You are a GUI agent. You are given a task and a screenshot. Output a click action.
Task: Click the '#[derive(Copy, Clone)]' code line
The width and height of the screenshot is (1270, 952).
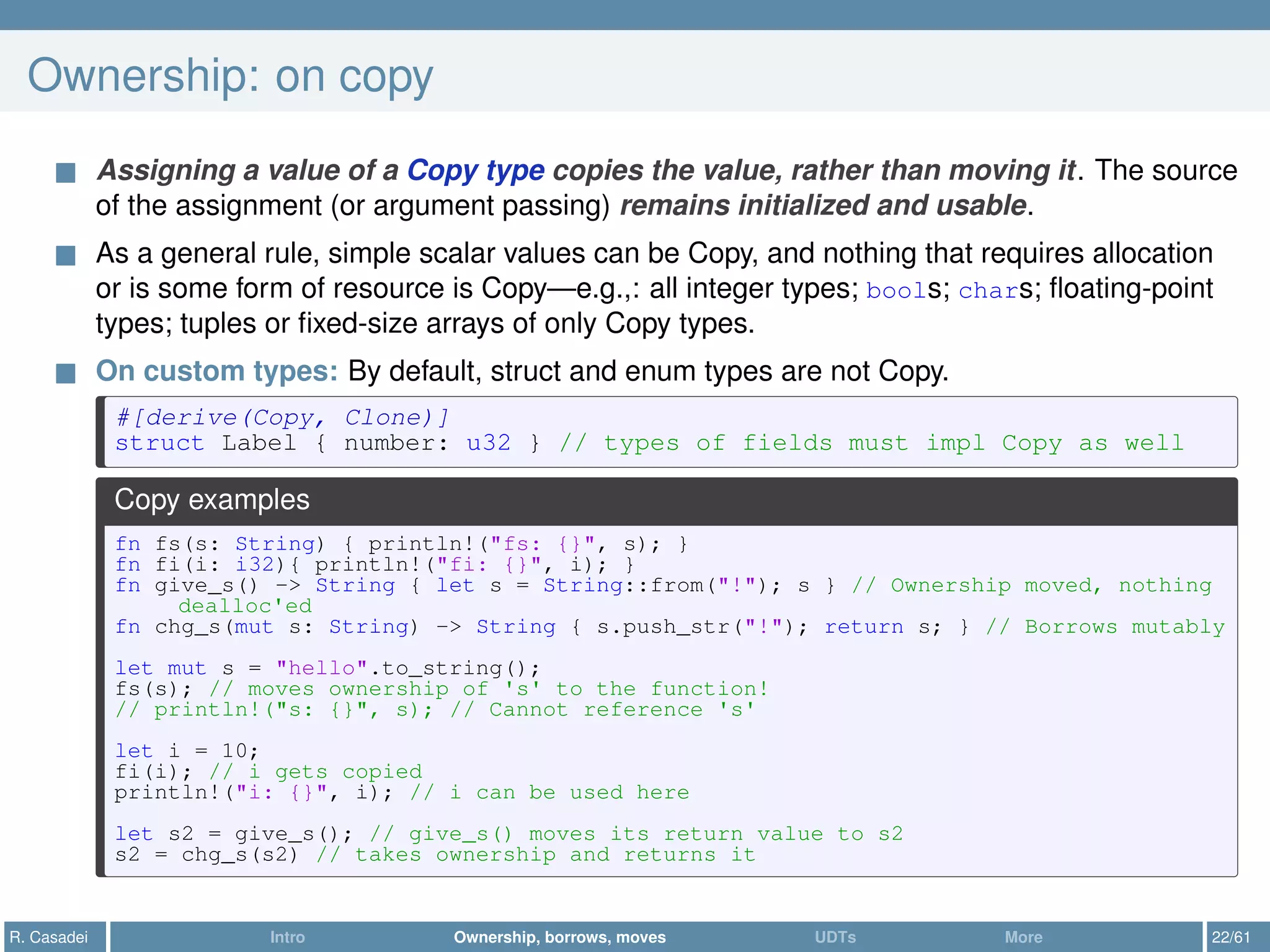[282, 418]
